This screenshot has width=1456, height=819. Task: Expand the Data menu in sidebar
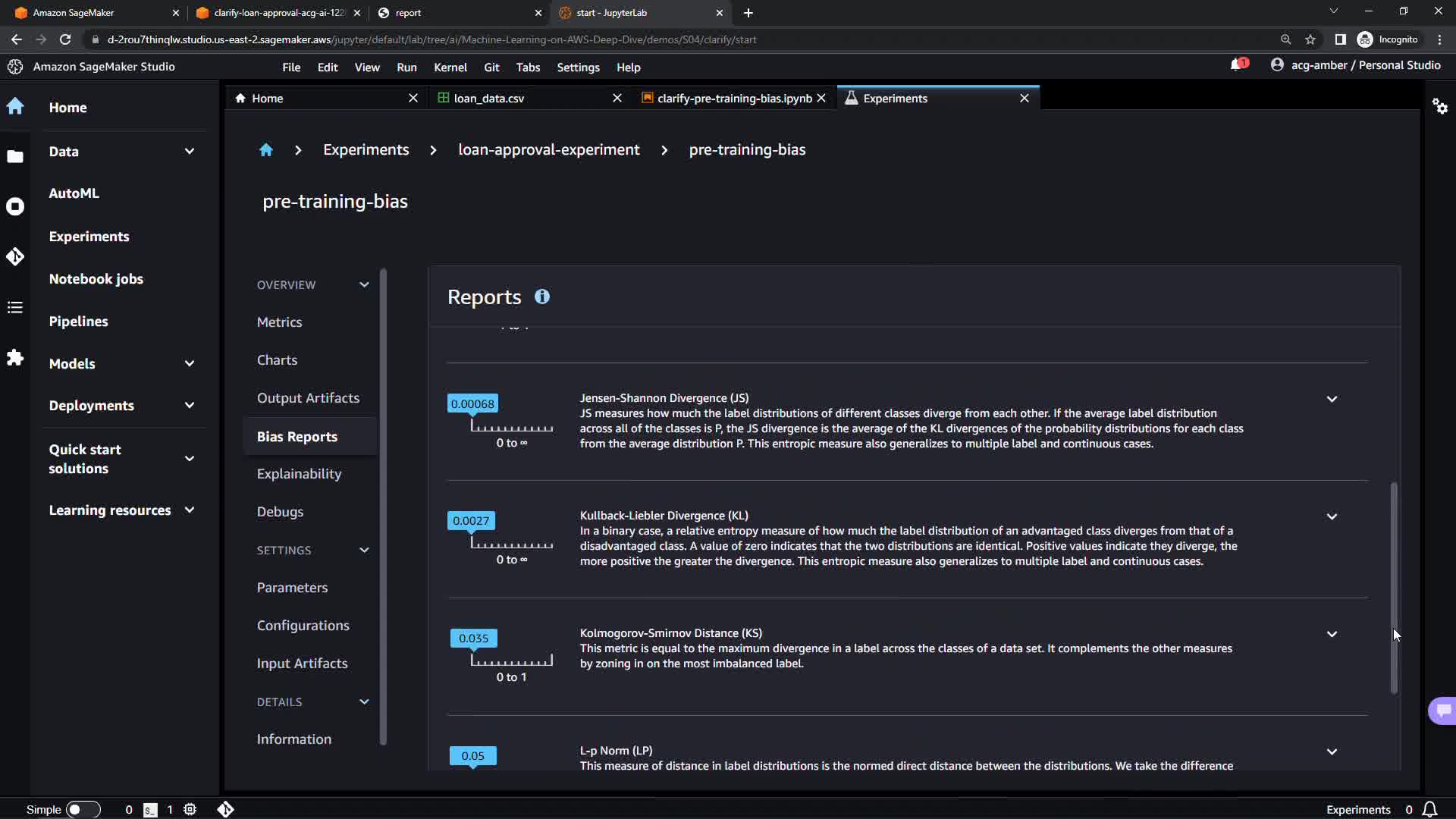tap(190, 151)
